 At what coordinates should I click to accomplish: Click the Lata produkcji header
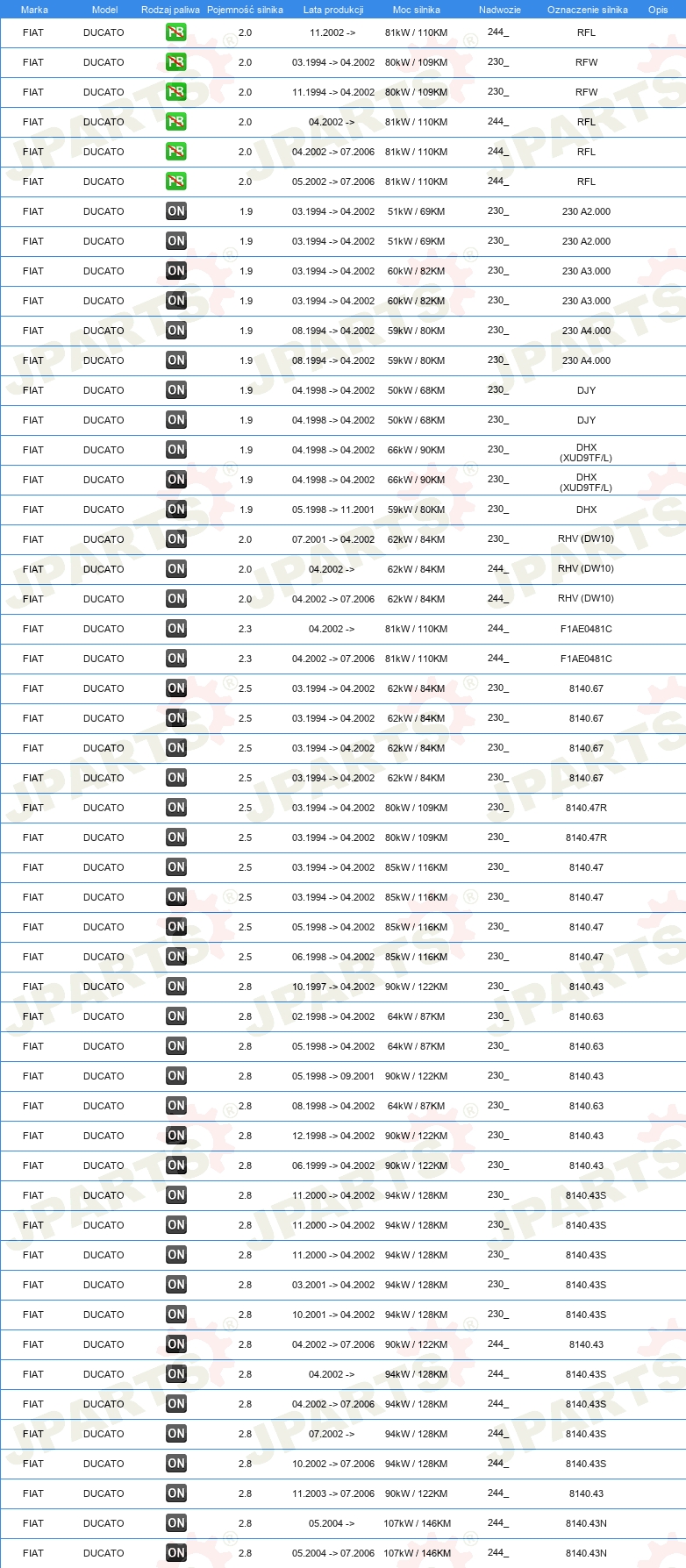333,10
